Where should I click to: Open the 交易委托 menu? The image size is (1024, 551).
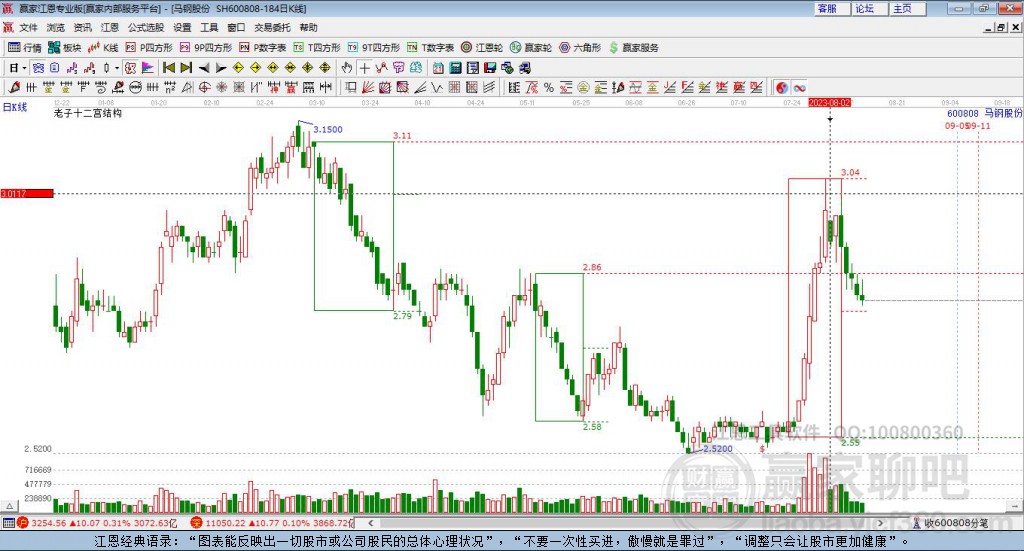(x=272, y=27)
